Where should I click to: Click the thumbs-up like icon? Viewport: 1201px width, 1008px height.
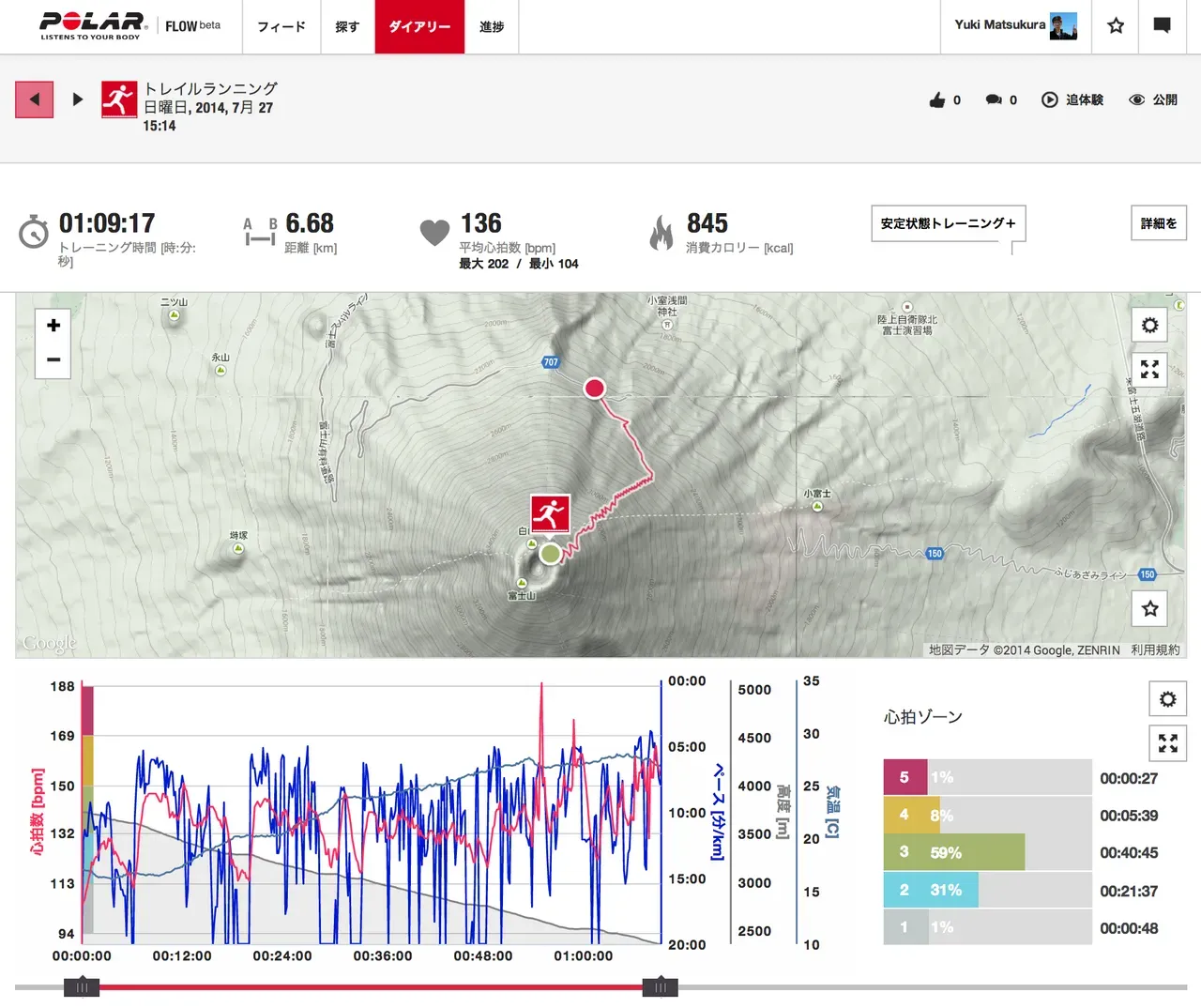click(x=937, y=100)
